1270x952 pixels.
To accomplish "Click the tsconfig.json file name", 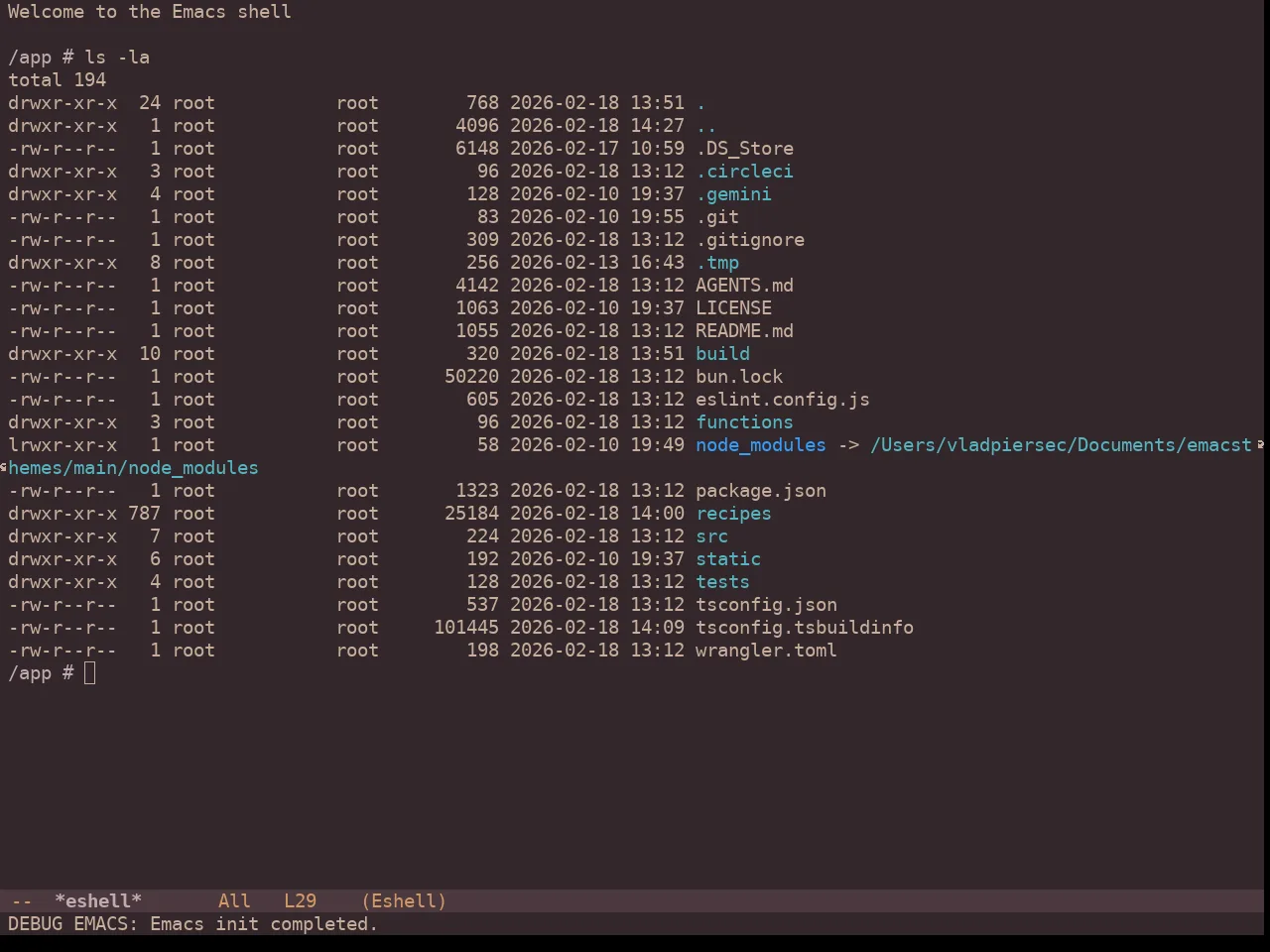I will (766, 605).
